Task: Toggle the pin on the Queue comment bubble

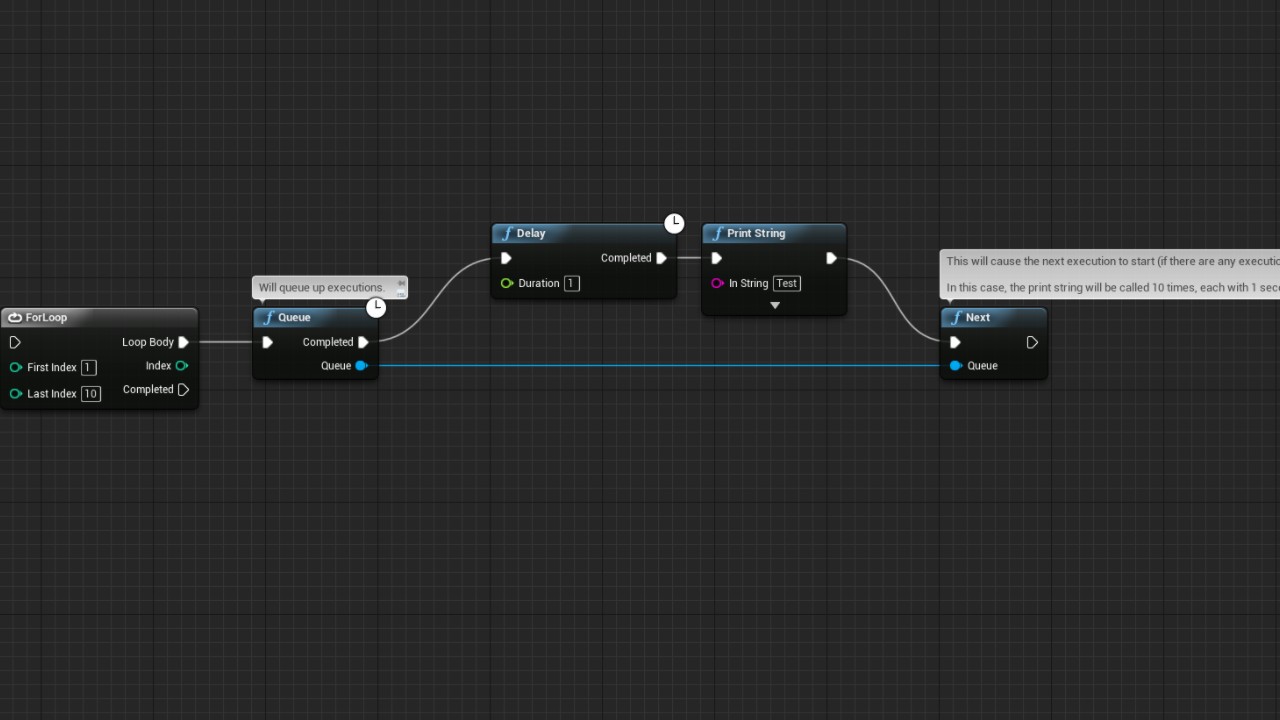Action: click(401, 282)
